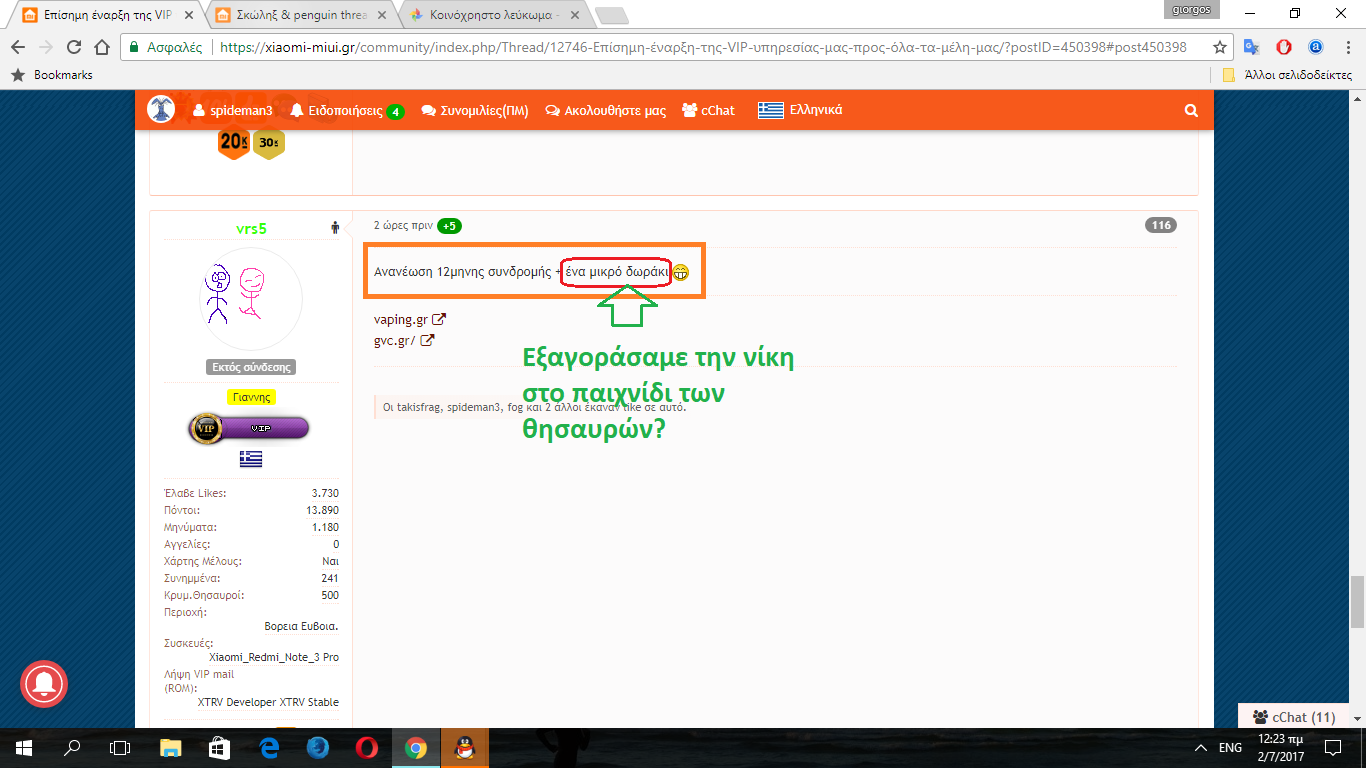Screen dimensions: 1366x768
Task: Open the Συνομιλίες(ΠΜ) conversations menu
Action: (475, 111)
